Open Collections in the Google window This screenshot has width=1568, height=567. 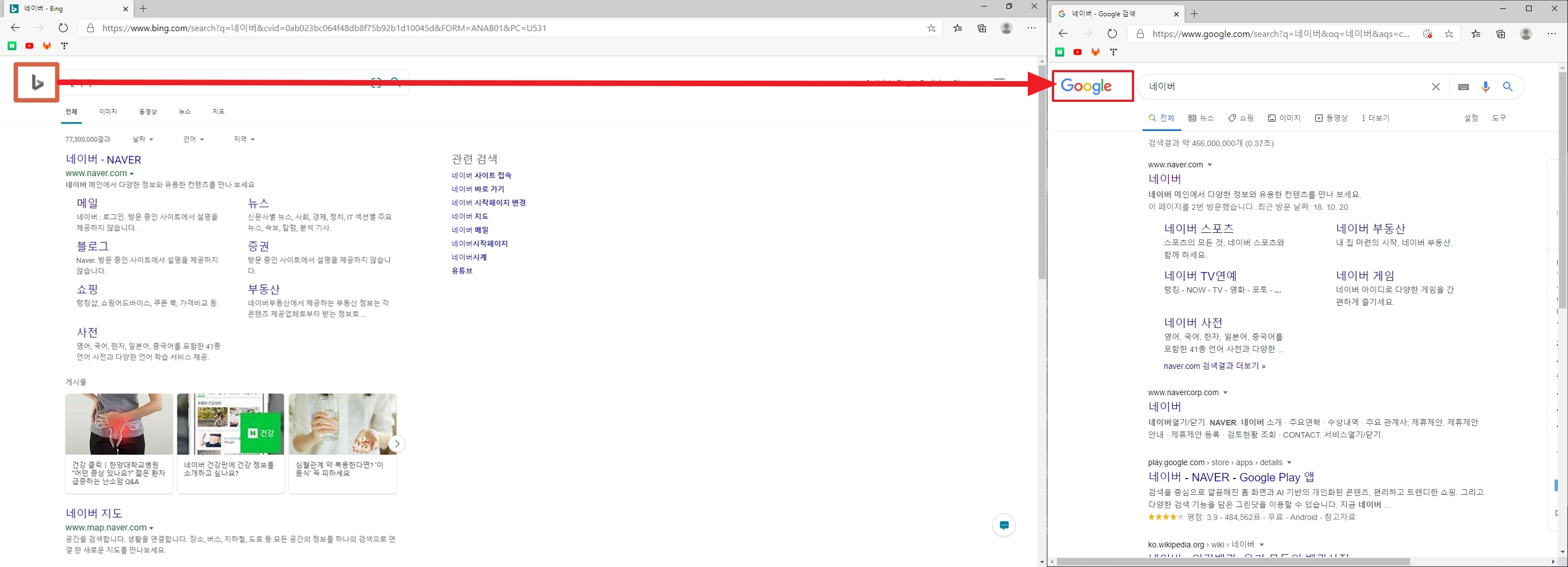click(1501, 34)
